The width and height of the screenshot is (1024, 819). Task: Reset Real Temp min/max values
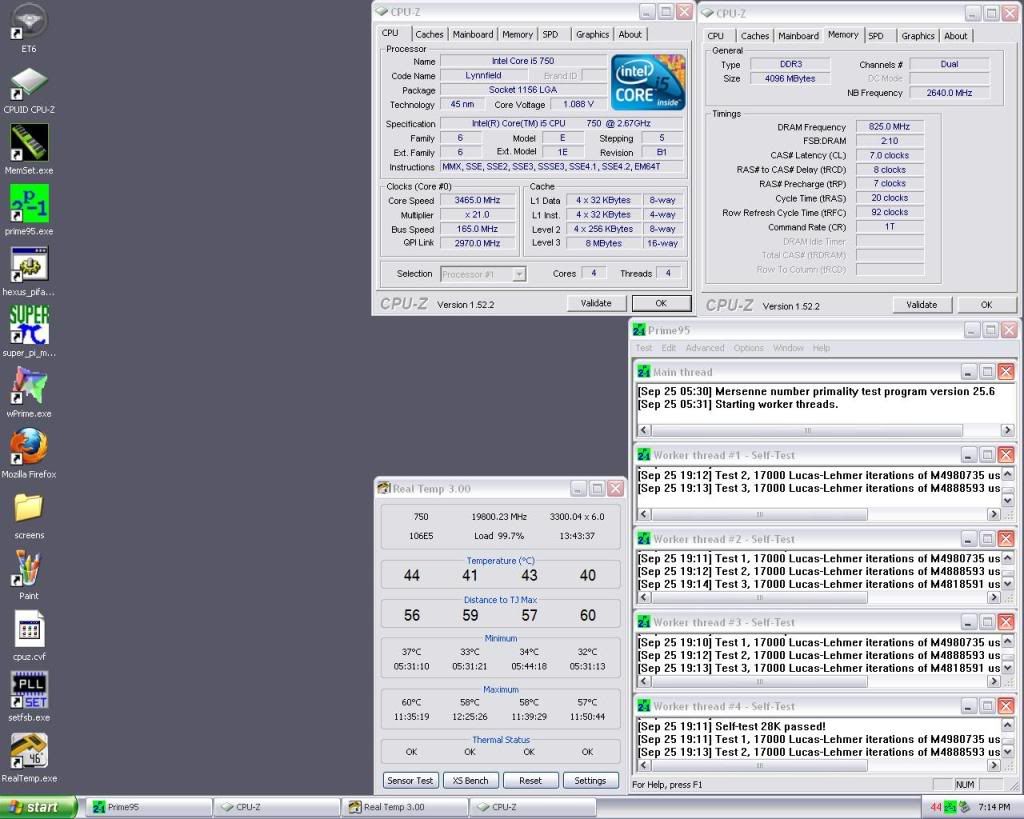530,780
